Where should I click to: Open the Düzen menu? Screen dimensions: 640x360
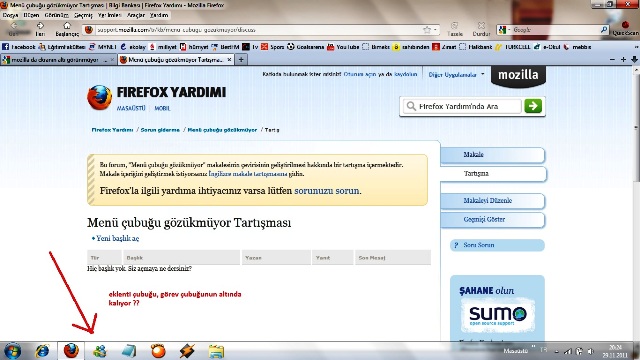point(31,15)
